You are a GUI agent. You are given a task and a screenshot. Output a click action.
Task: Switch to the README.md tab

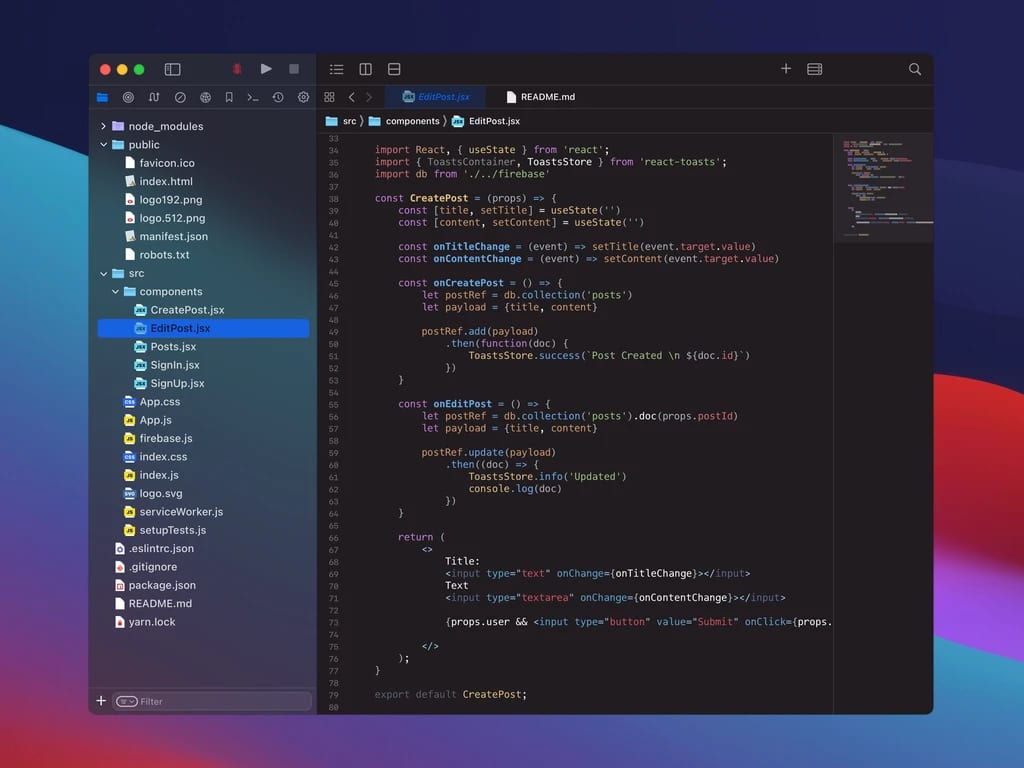541,97
